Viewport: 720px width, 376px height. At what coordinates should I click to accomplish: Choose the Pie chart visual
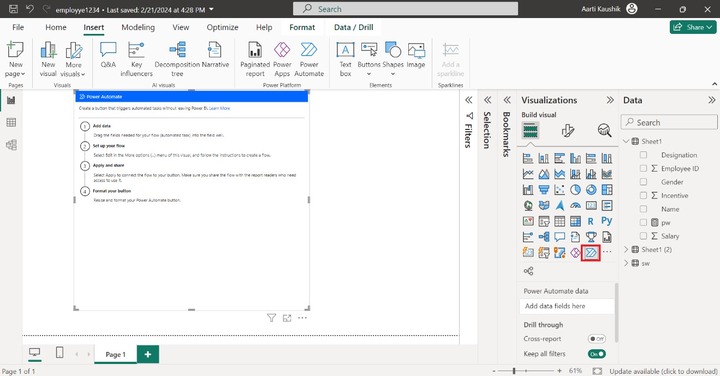(575, 190)
